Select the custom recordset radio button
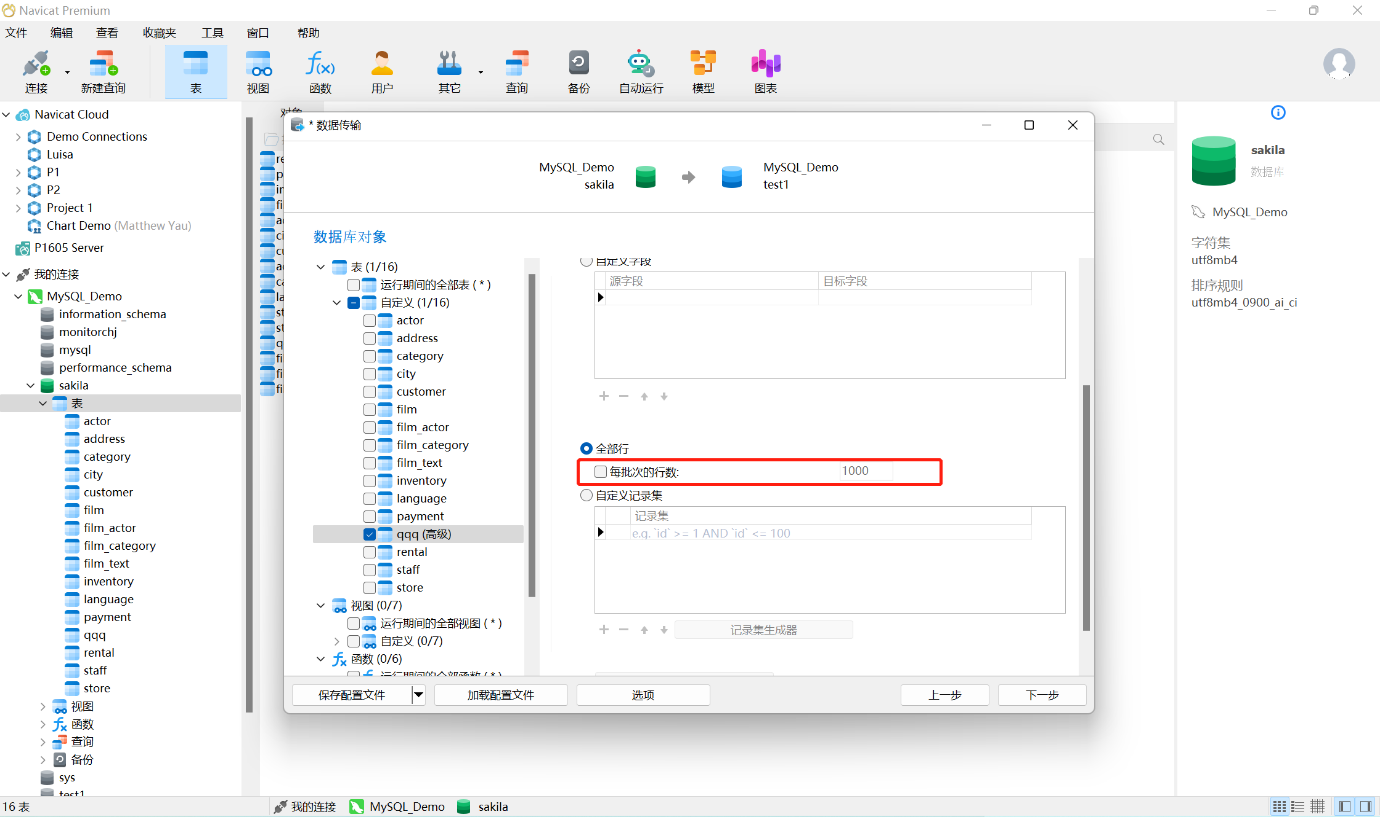This screenshot has width=1380, height=817. coord(587,495)
